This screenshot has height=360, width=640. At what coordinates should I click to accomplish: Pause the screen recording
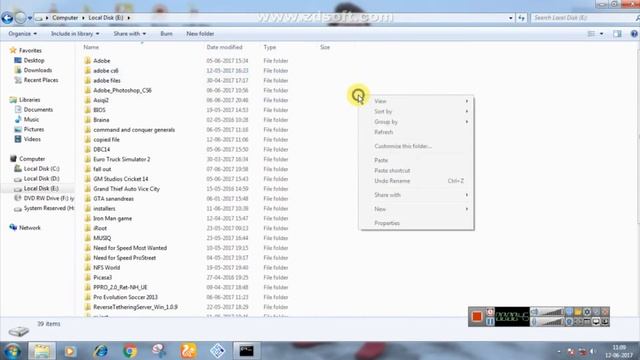(490, 322)
